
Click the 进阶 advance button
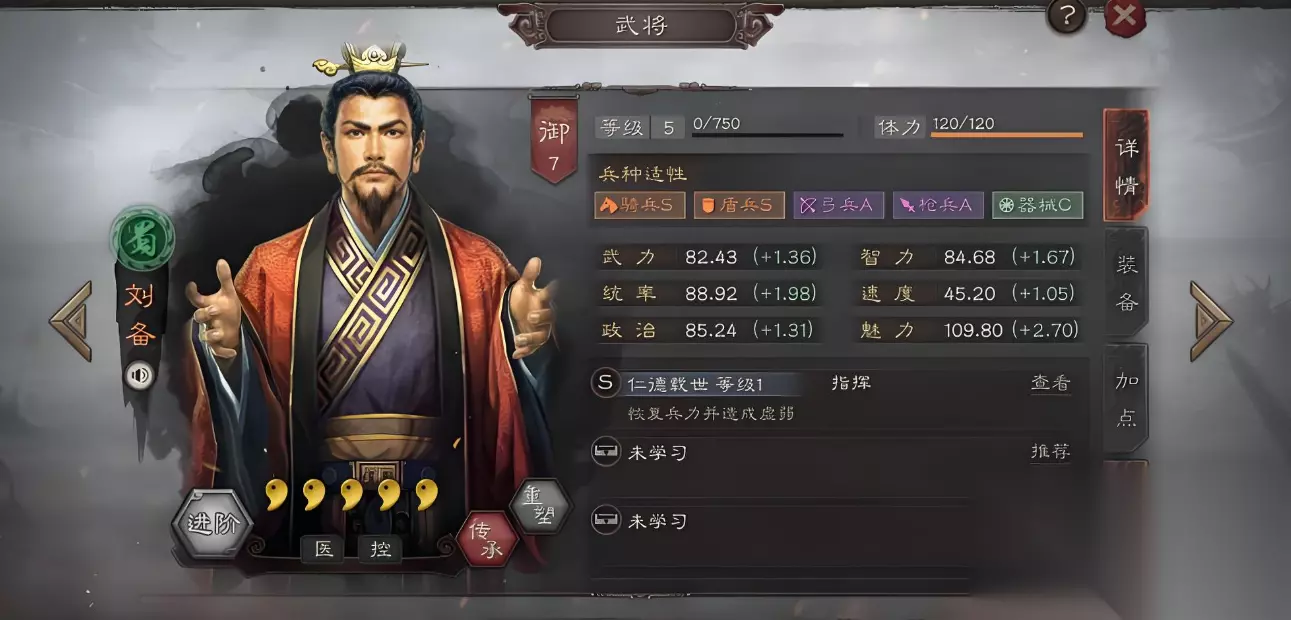coord(212,523)
